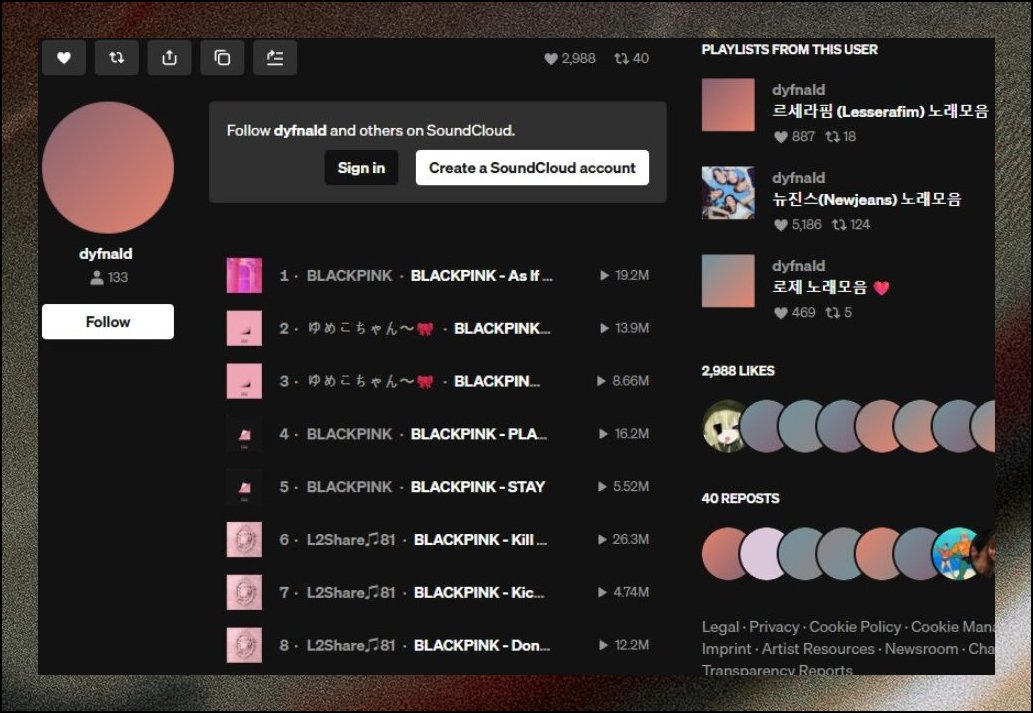
Task: Click the 26.3M play count on track 6
Action: click(623, 539)
